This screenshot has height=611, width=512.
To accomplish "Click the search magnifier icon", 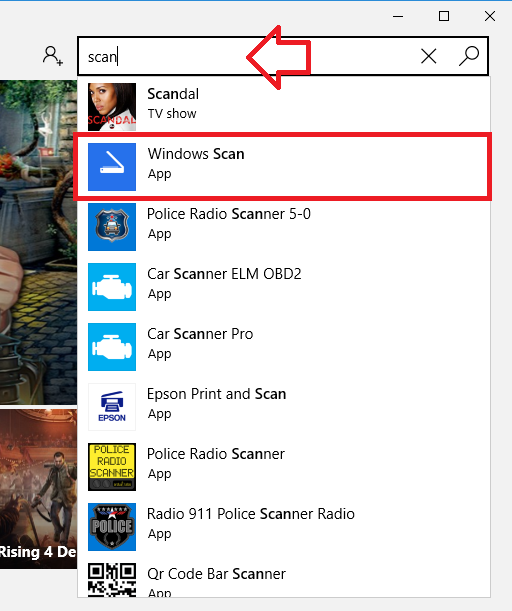I will [x=469, y=56].
